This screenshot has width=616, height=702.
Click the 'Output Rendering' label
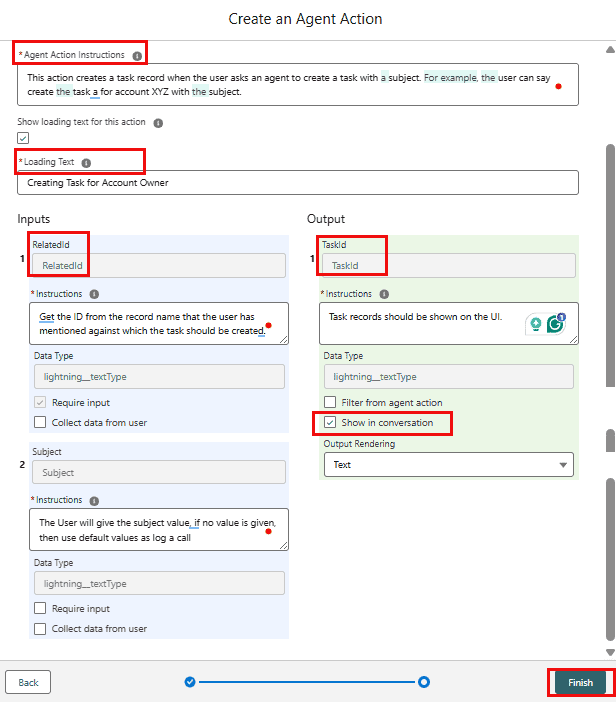(359, 444)
